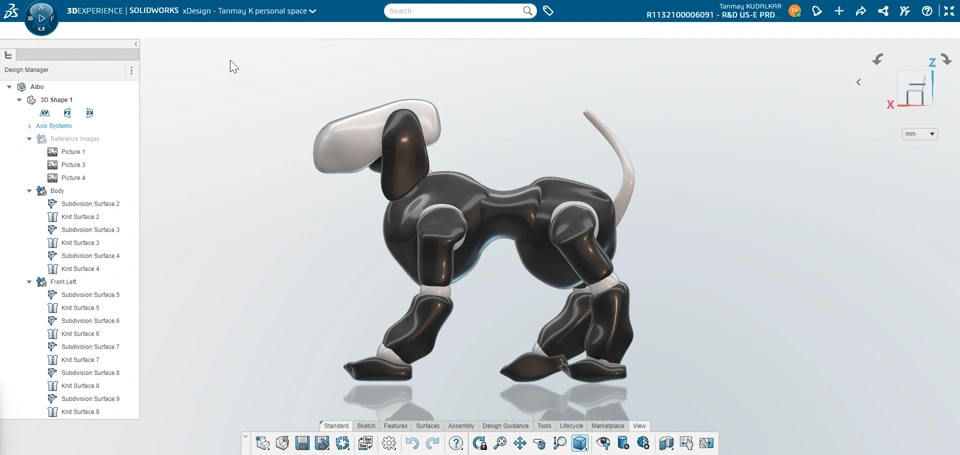The width and height of the screenshot is (960, 455).
Task: Click the Redo arrow in the bottom toolbar
Action: pyautogui.click(x=432, y=443)
